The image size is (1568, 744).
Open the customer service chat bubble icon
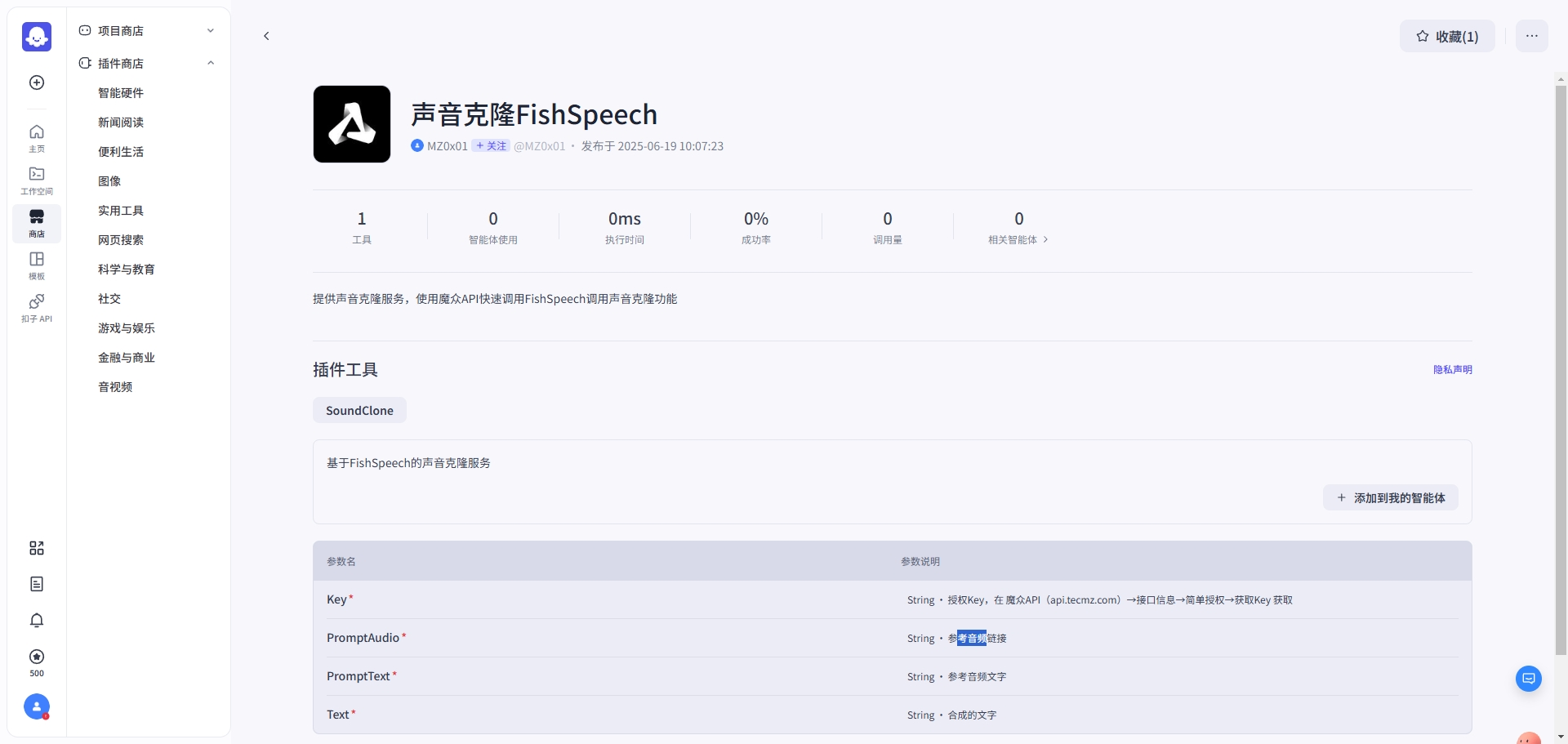pos(1528,679)
